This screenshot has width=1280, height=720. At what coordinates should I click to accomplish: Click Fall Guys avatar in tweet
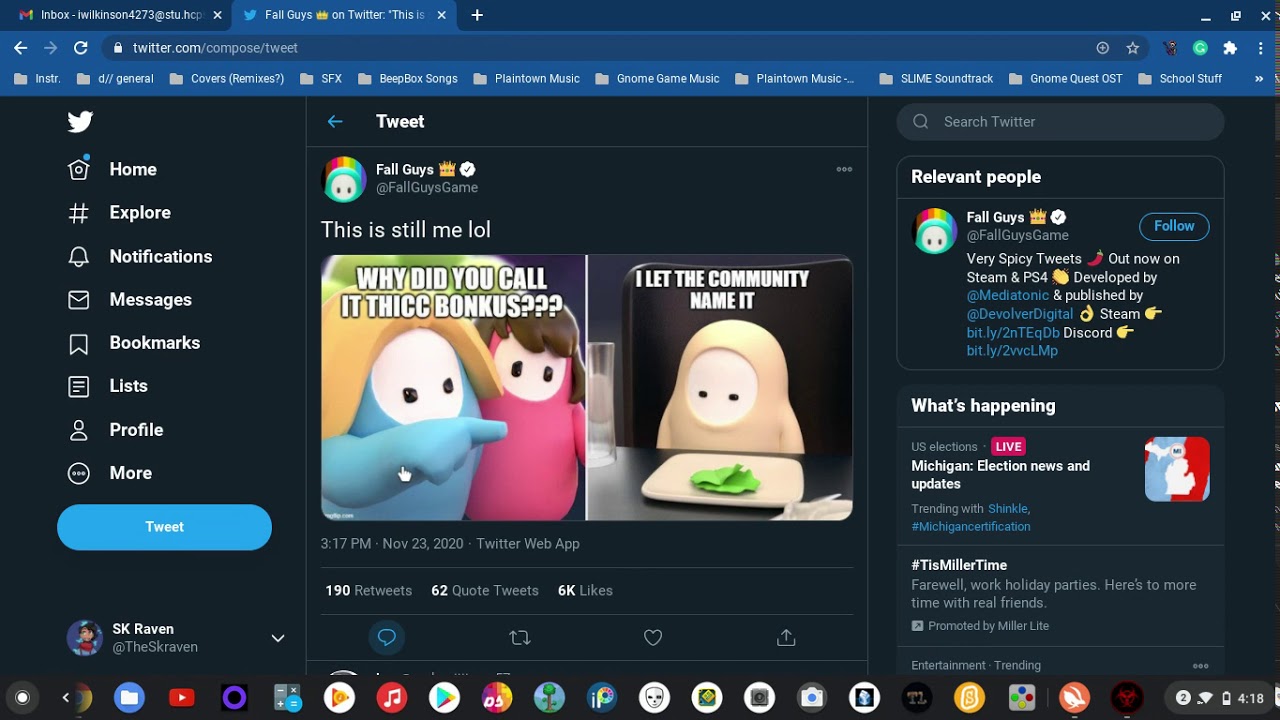click(x=343, y=179)
